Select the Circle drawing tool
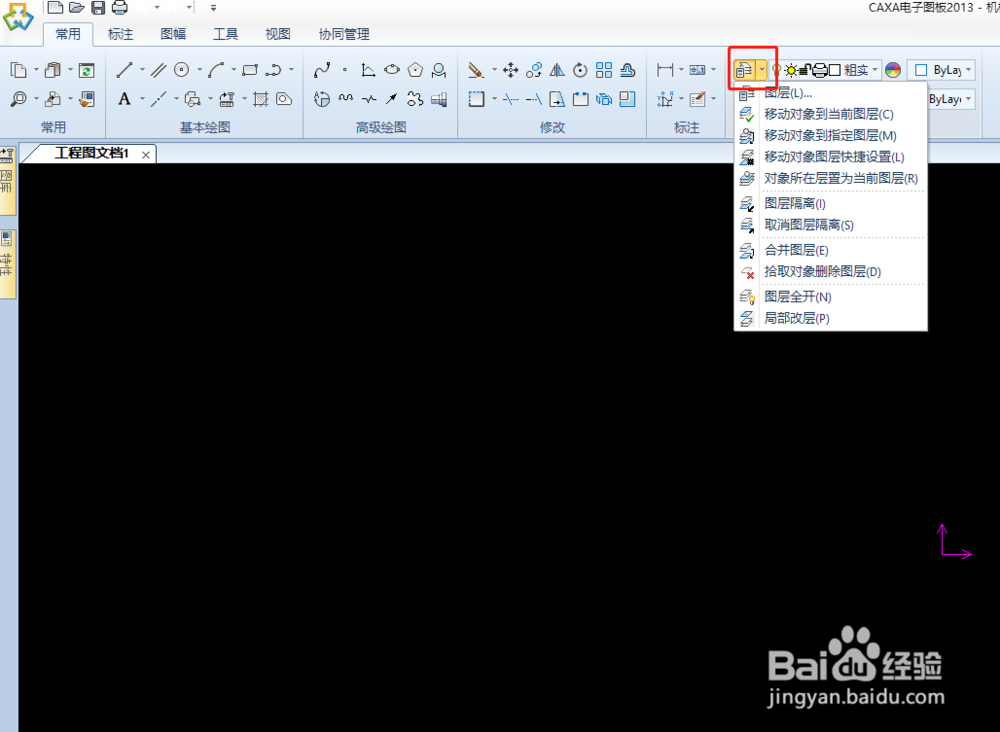The height and width of the screenshot is (732, 1000). coord(182,70)
